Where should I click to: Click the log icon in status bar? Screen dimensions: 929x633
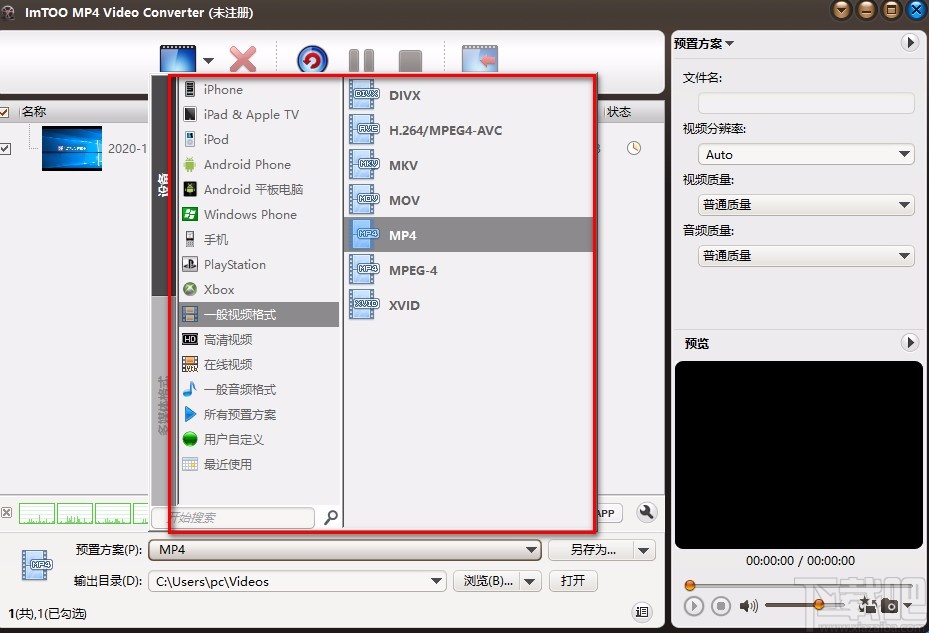[642, 612]
